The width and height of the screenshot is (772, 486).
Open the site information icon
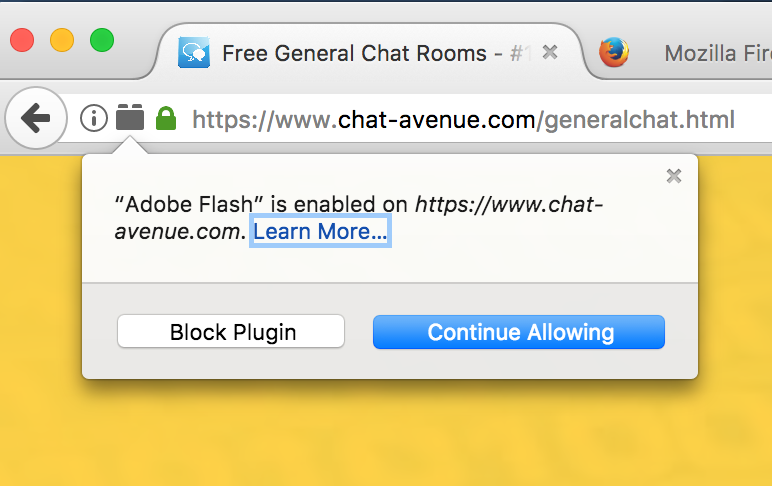(x=93, y=120)
